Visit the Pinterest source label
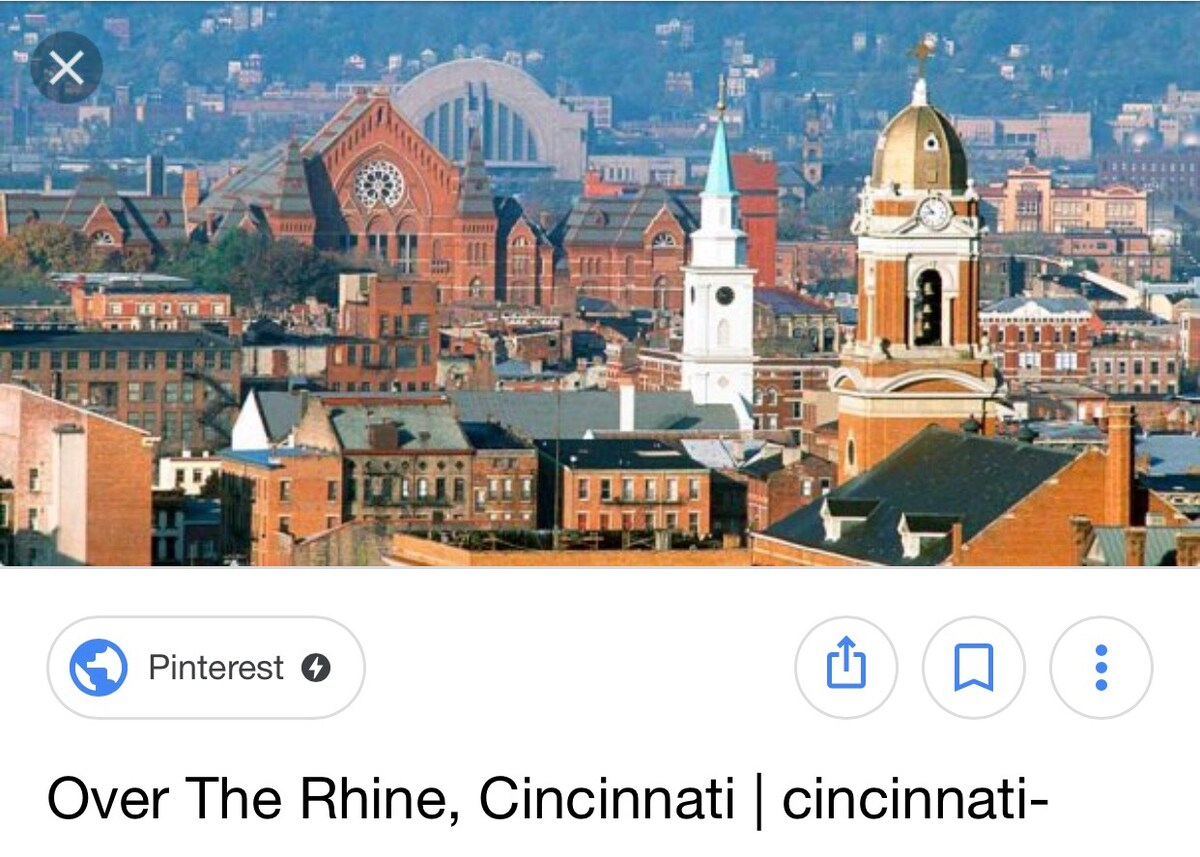The width and height of the screenshot is (1200, 857). (216, 667)
